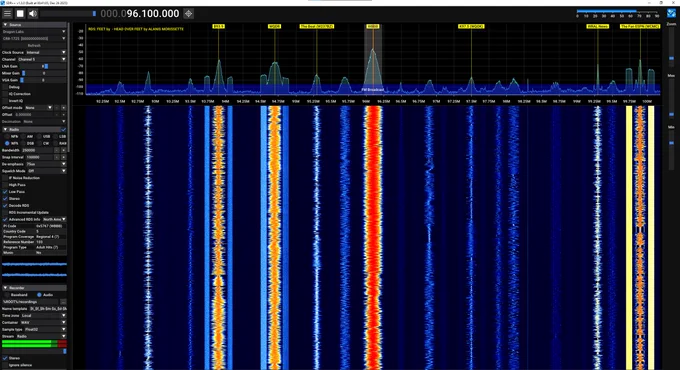Increase Snap Interval with plus button
The image size is (680, 370).
point(64,157)
